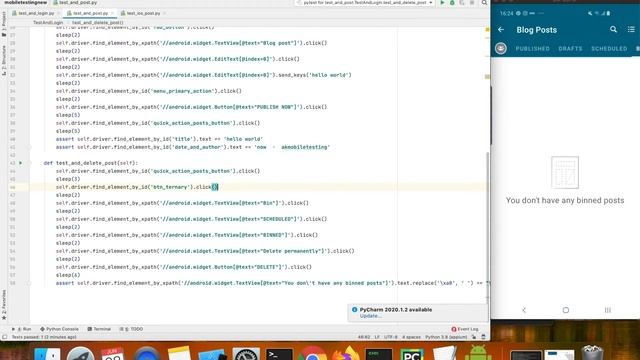Click the Update link in PyCharm notification
This screenshot has width=640, height=360.
(x=370, y=316)
